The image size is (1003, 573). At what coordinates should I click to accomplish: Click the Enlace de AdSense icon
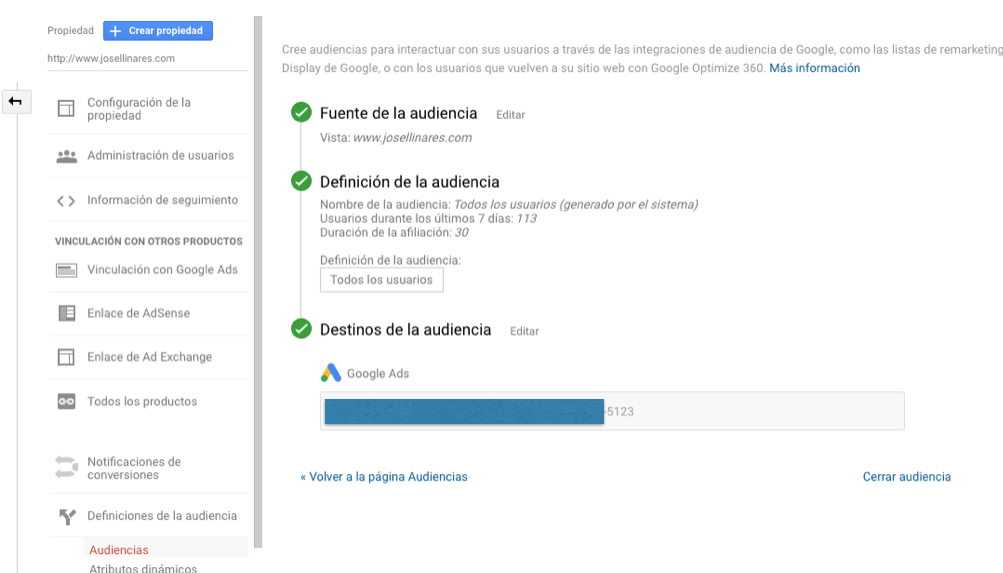tap(66, 313)
